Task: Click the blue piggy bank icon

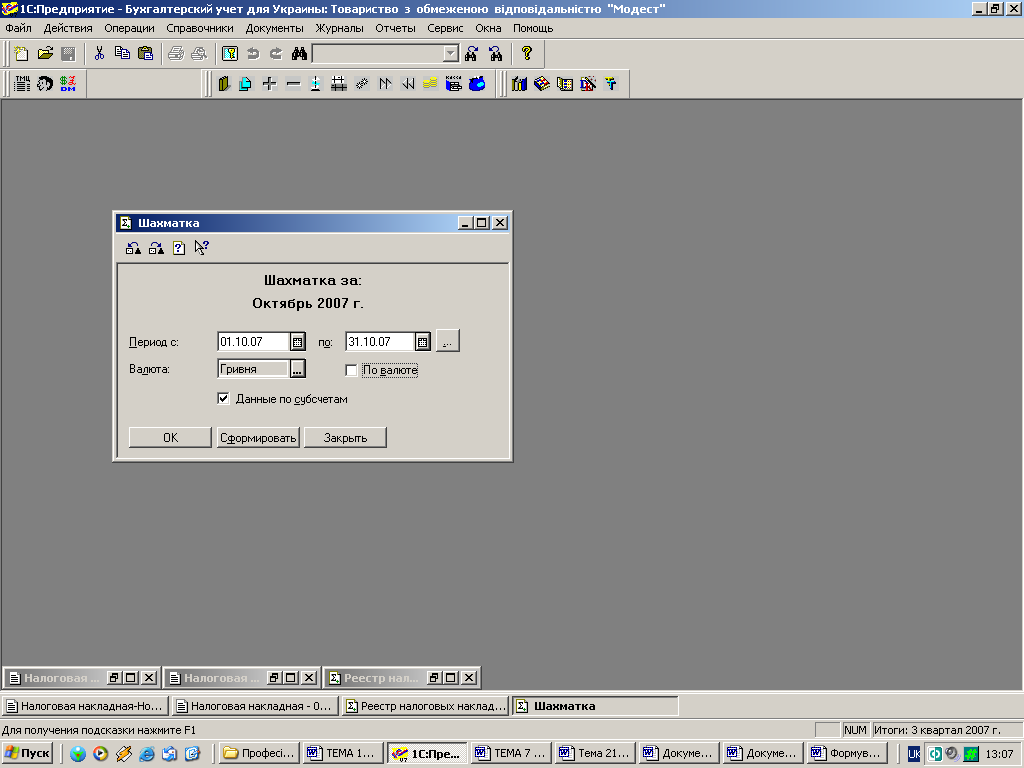Action: (477, 84)
